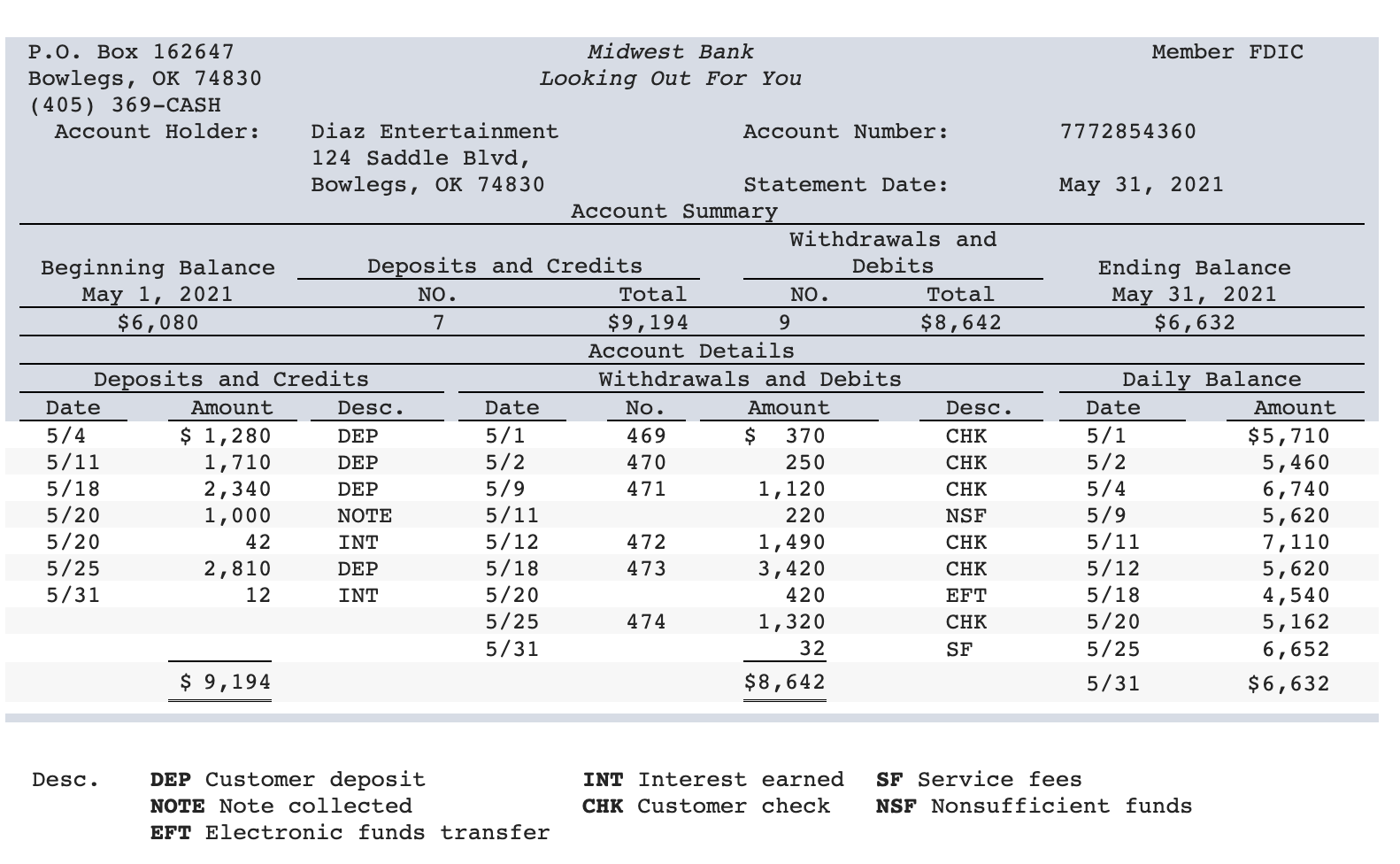Click the NOTE description in deposits
The height and width of the screenshot is (864, 1400).
(365, 516)
